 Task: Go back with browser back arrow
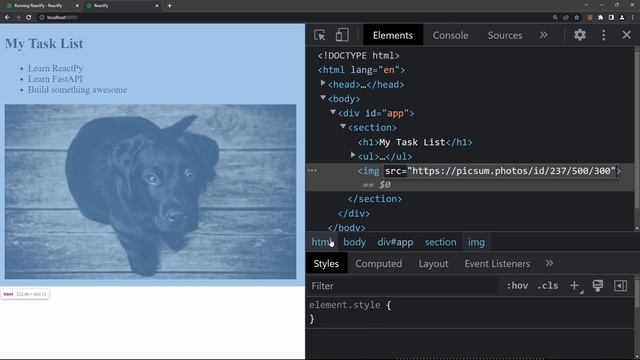7,18
